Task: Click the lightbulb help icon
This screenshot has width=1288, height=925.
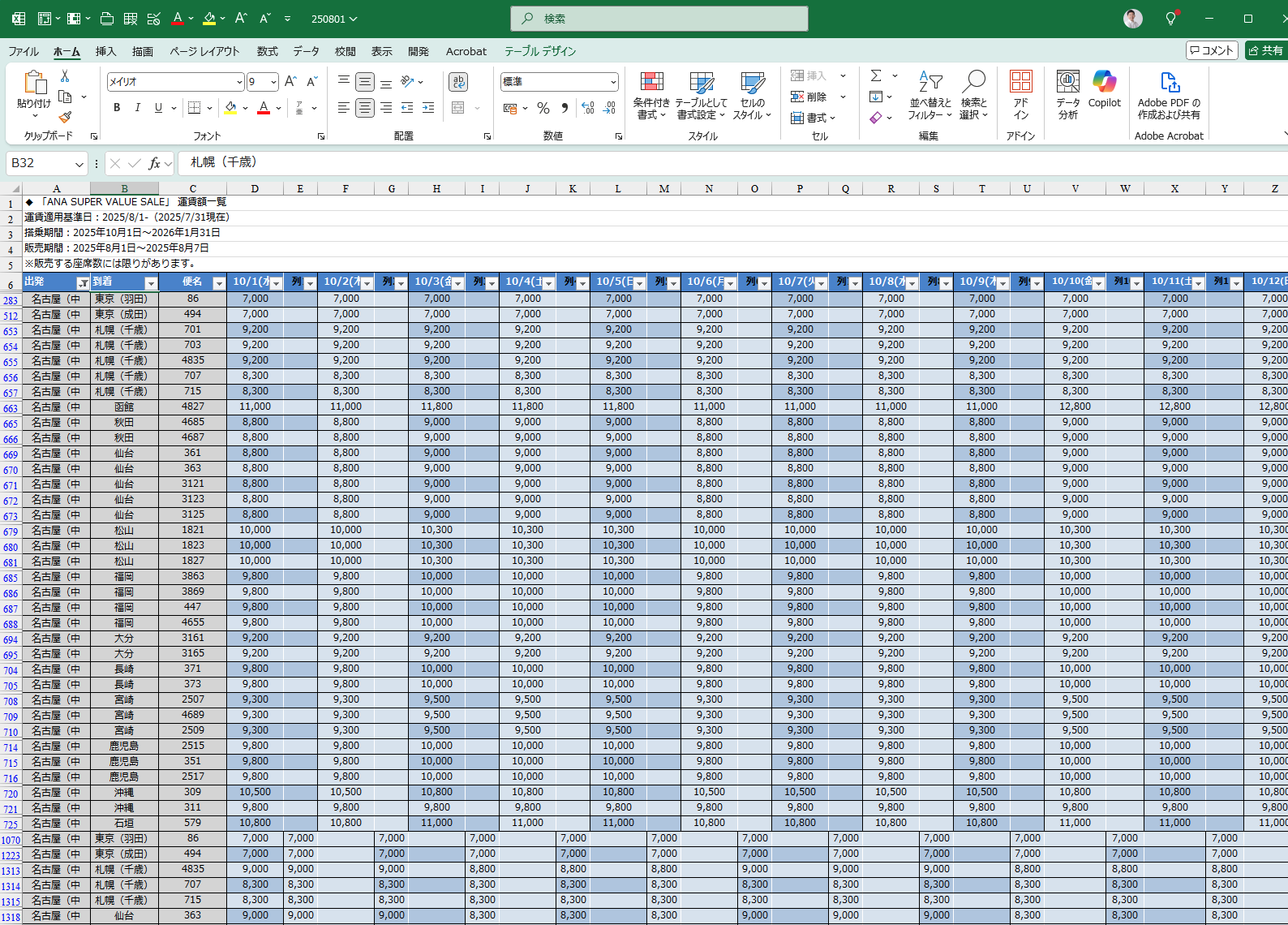Action: point(1170,18)
